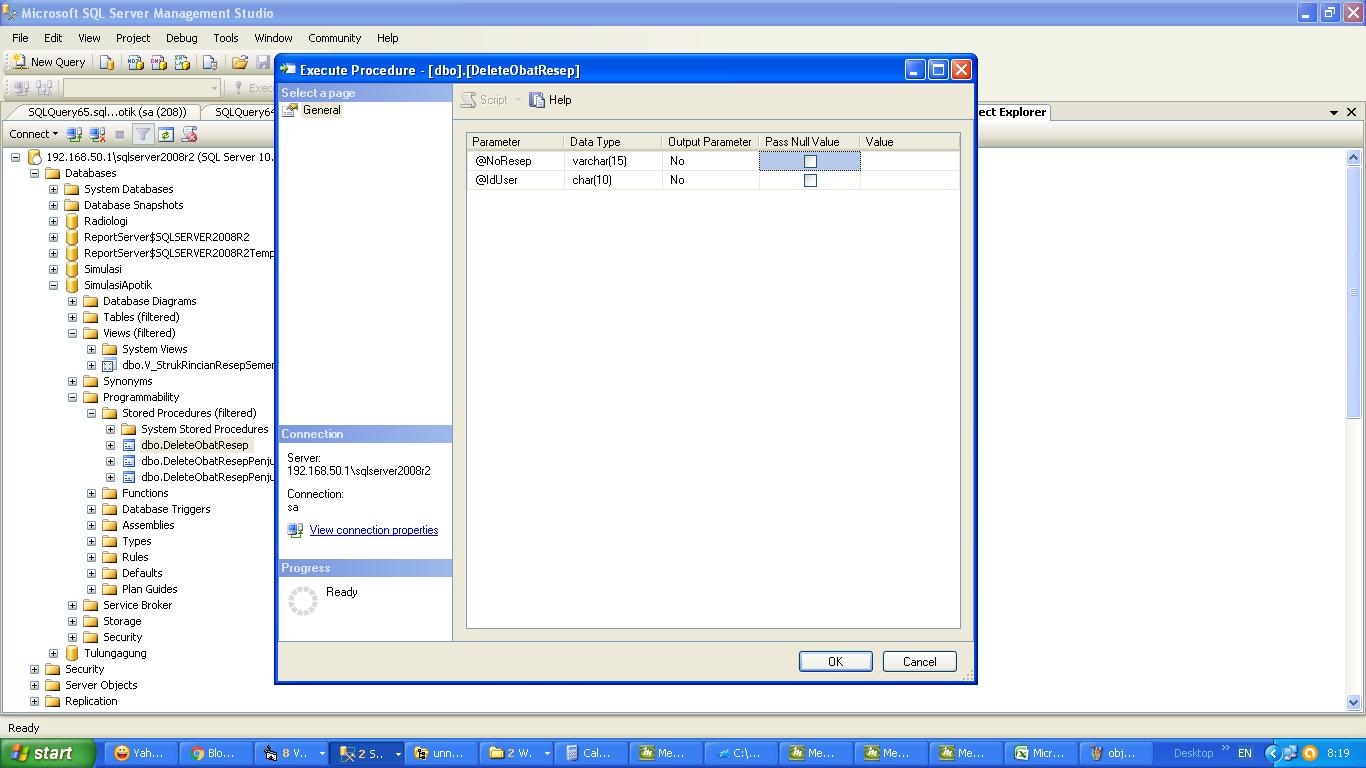Viewport: 1366px width, 768px height.
Task: Click the OK button
Action: (x=835, y=661)
